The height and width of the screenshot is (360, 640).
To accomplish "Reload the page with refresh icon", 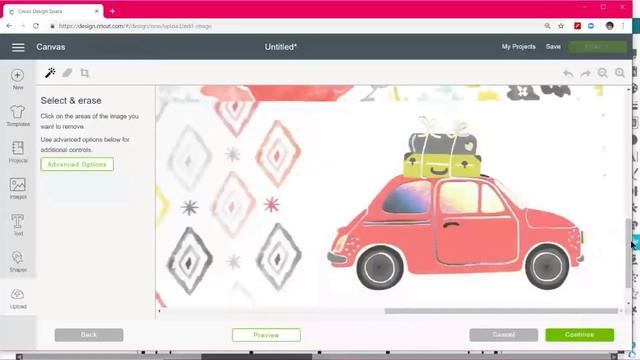I will [x=36, y=26].
